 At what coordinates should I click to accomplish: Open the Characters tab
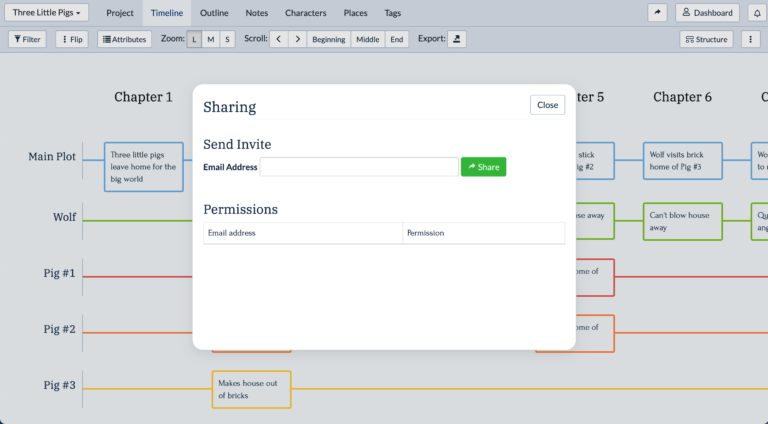(x=305, y=13)
